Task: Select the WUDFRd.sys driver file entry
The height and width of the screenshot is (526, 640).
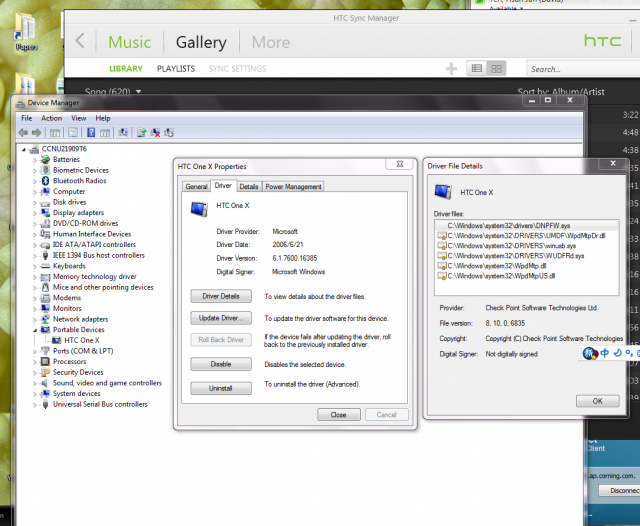Action: (527, 256)
